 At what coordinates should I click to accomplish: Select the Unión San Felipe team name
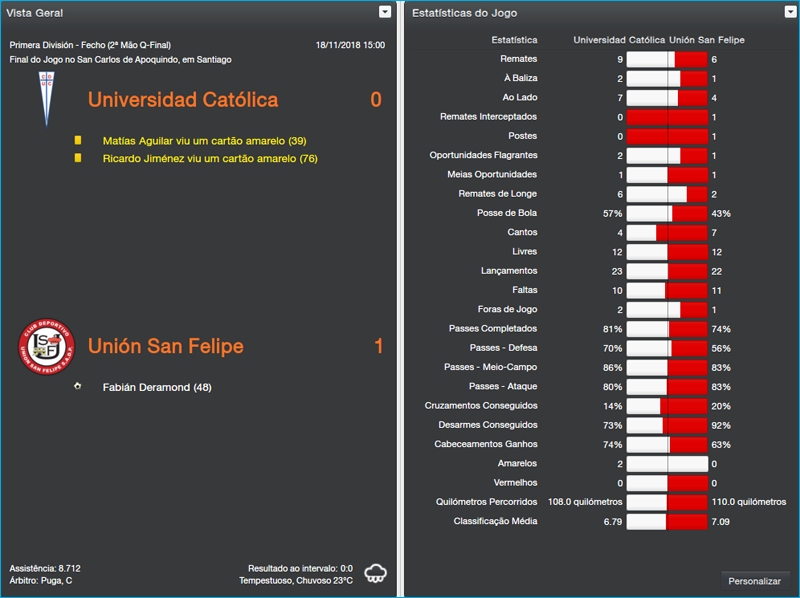click(165, 346)
